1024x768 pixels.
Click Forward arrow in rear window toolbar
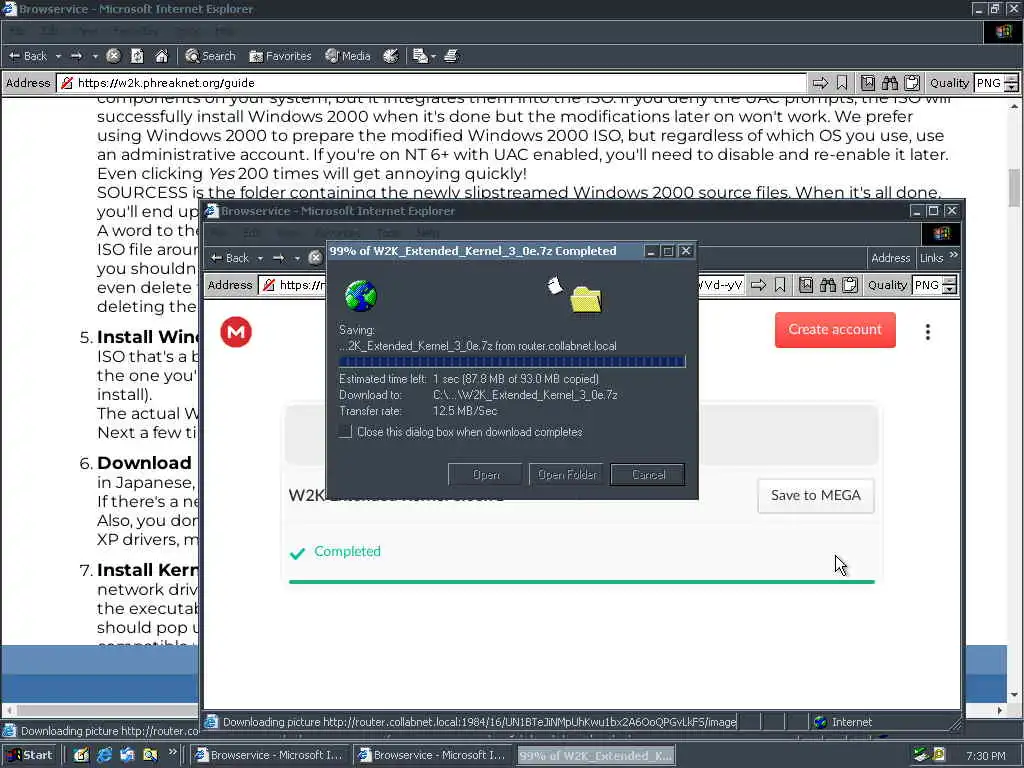[76, 56]
